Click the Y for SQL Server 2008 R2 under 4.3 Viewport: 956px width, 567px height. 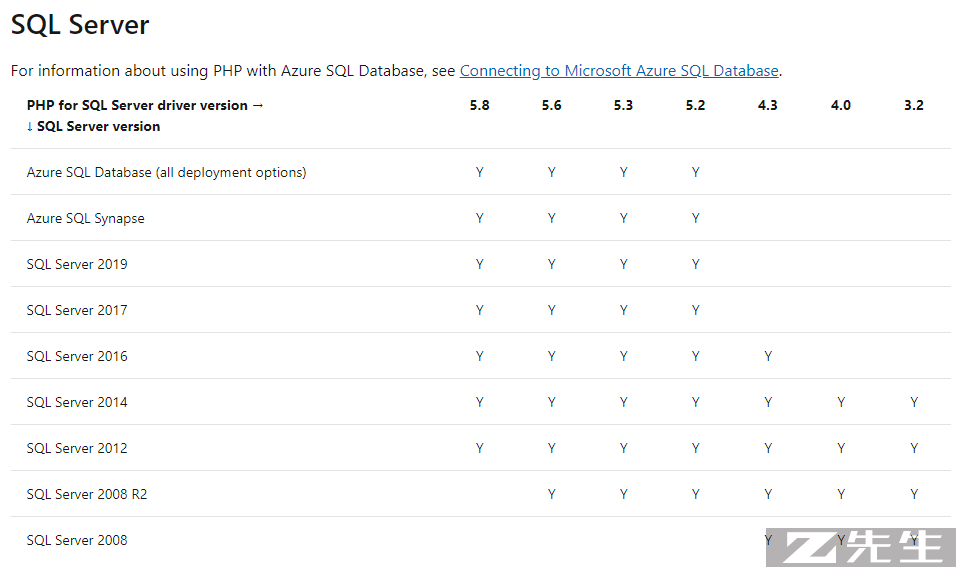[768, 494]
